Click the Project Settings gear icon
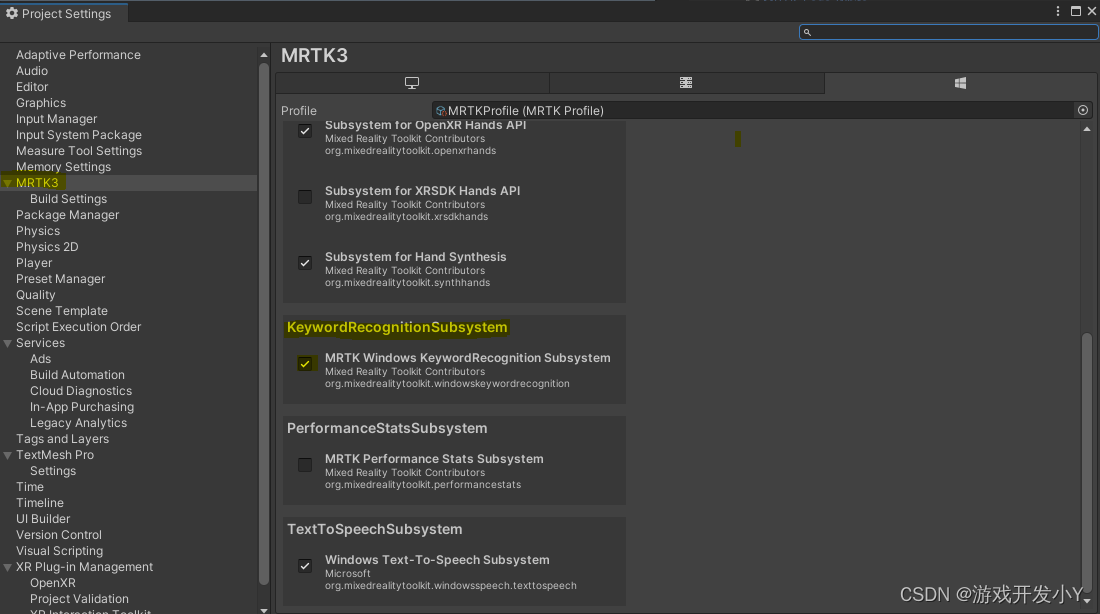 [x=12, y=13]
